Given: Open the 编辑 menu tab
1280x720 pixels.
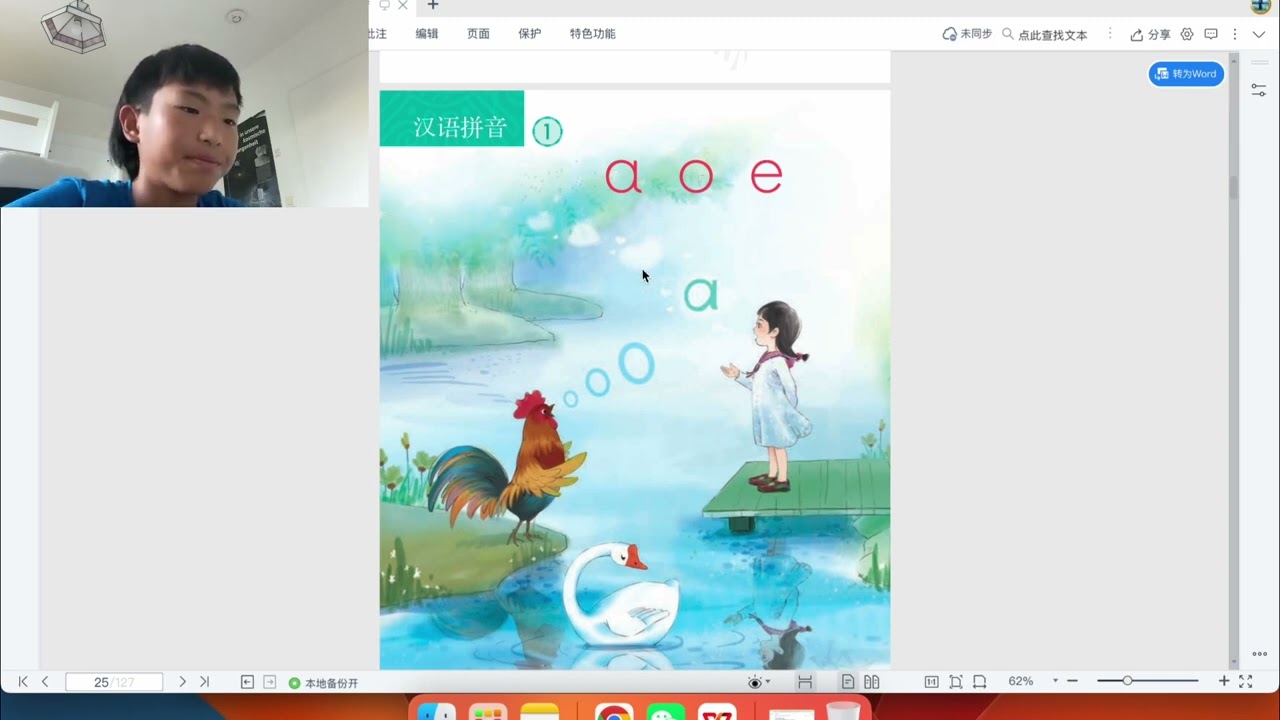Looking at the screenshot, I should 427,34.
